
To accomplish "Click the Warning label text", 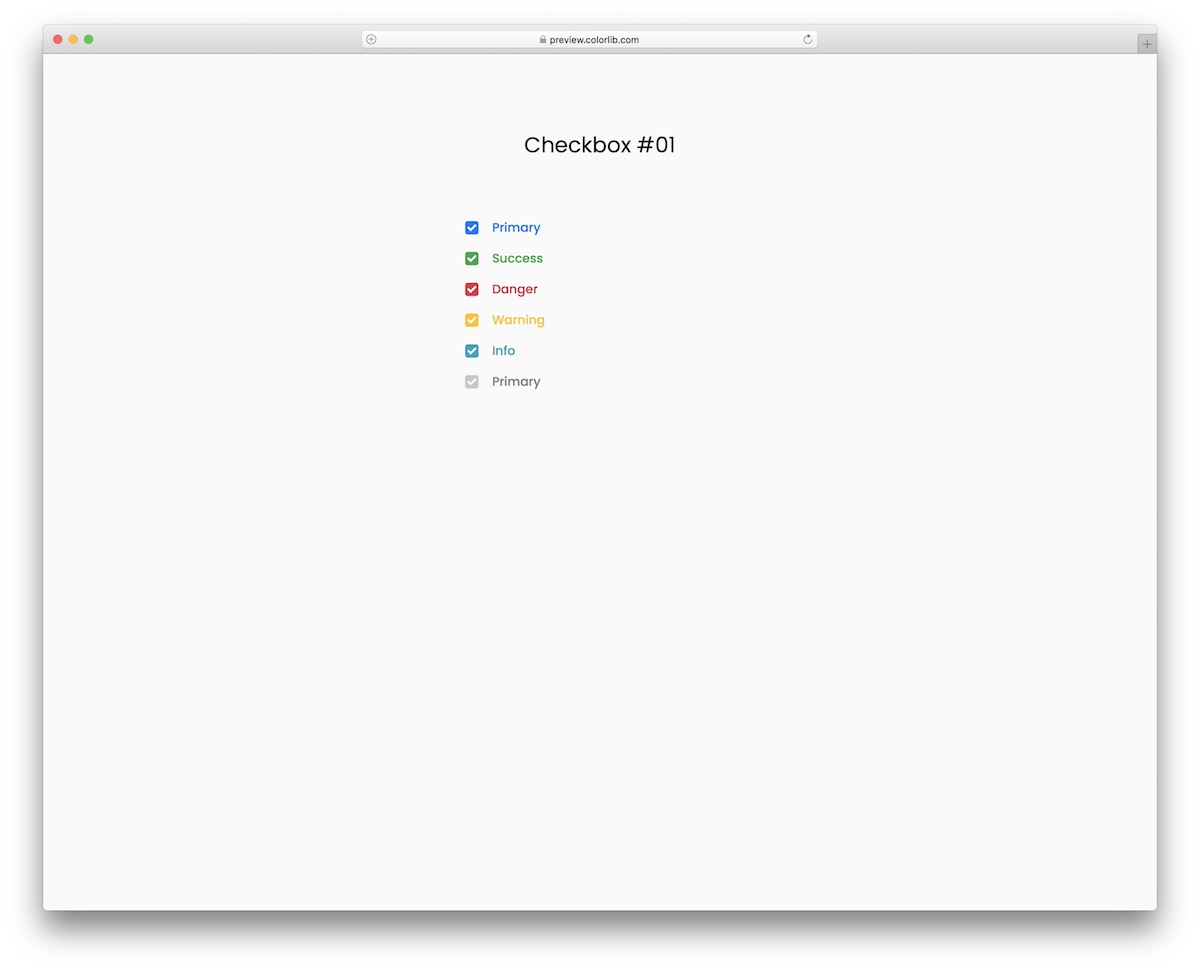I will [518, 320].
